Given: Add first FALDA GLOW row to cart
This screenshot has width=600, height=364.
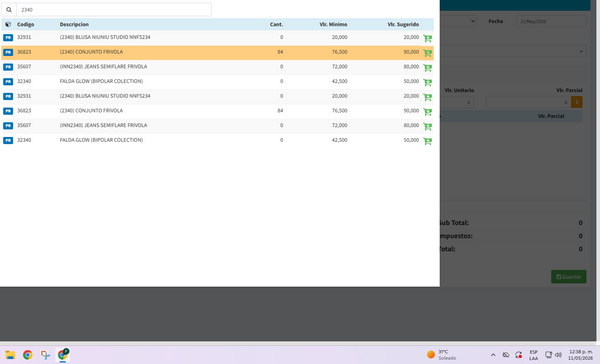Looking at the screenshot, I should [x=427, y=82].
